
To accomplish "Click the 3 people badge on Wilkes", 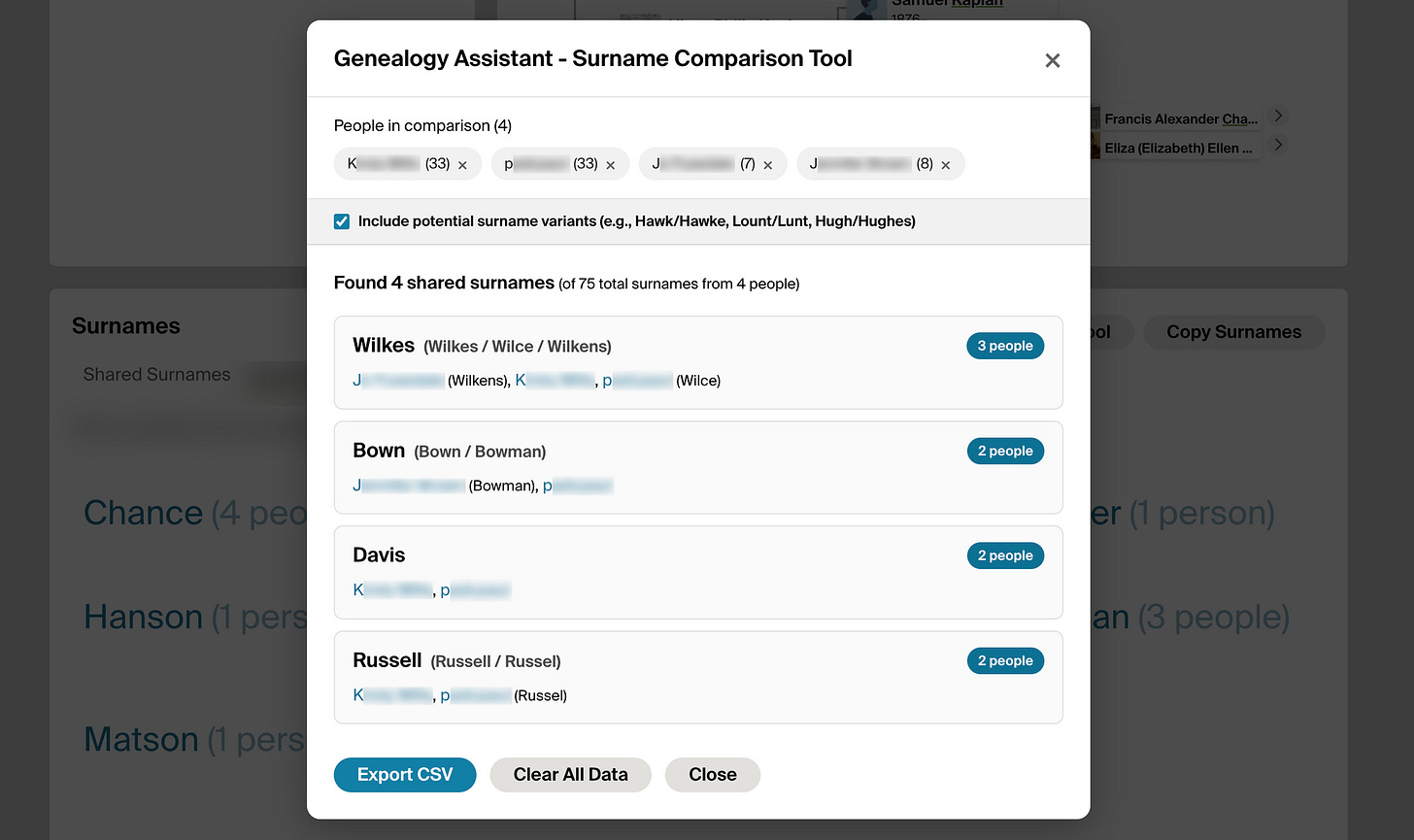I will coord(1005,347).
